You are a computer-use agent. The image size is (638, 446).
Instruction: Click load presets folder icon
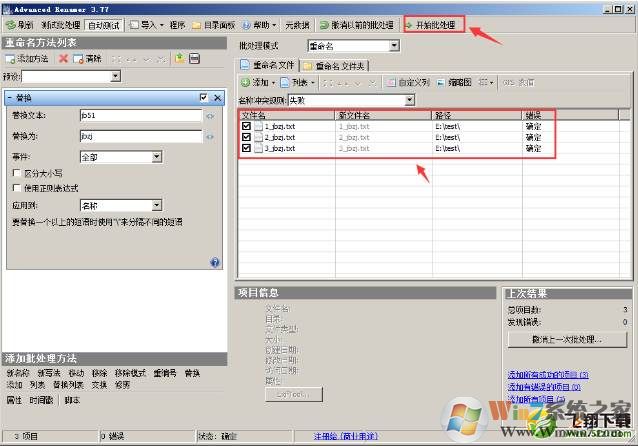click(x=180, y=59)
